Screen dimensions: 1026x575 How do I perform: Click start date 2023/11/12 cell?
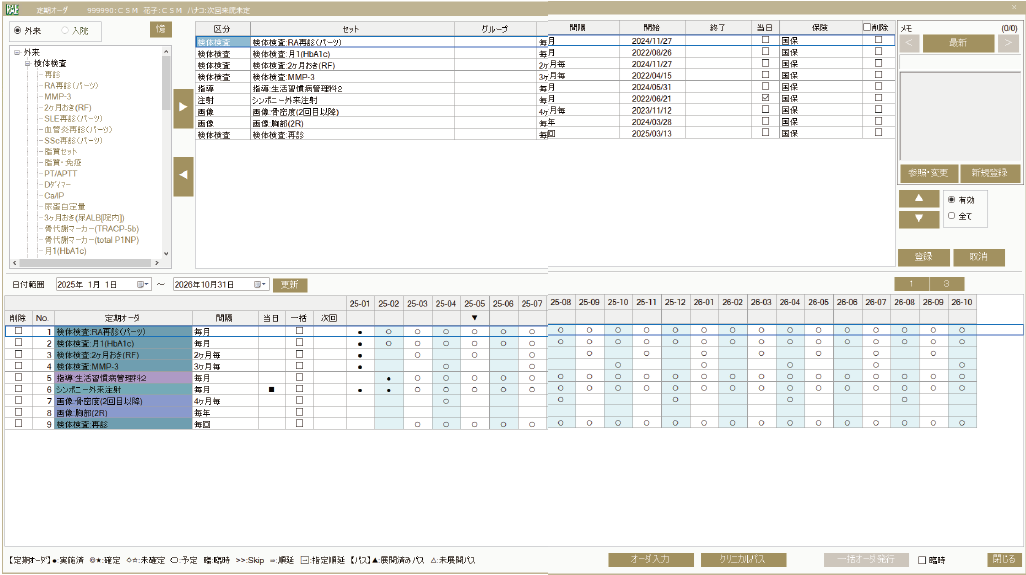pos(652,110)
